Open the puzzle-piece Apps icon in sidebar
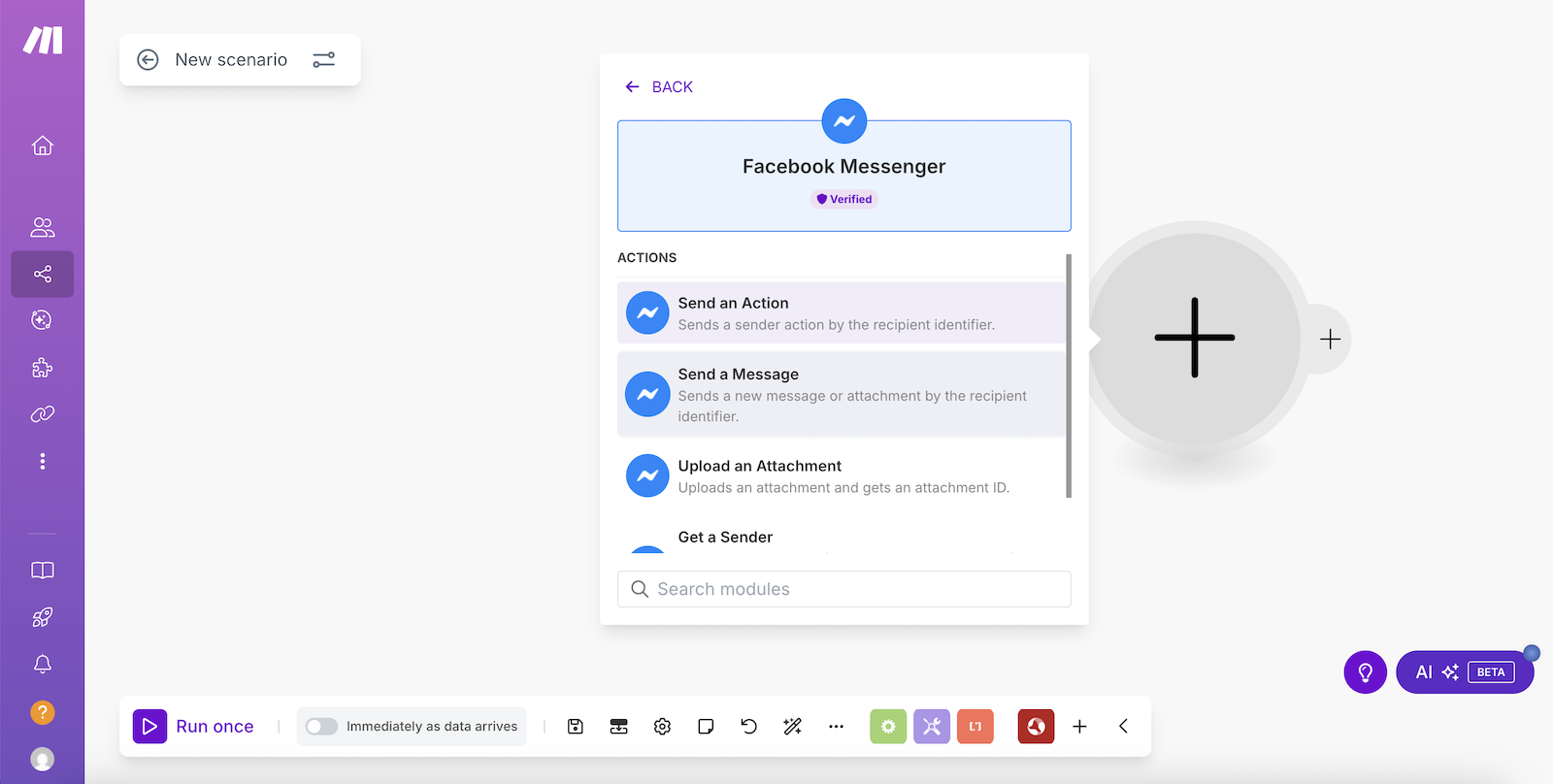1553x784 pixels. [42, 368]
